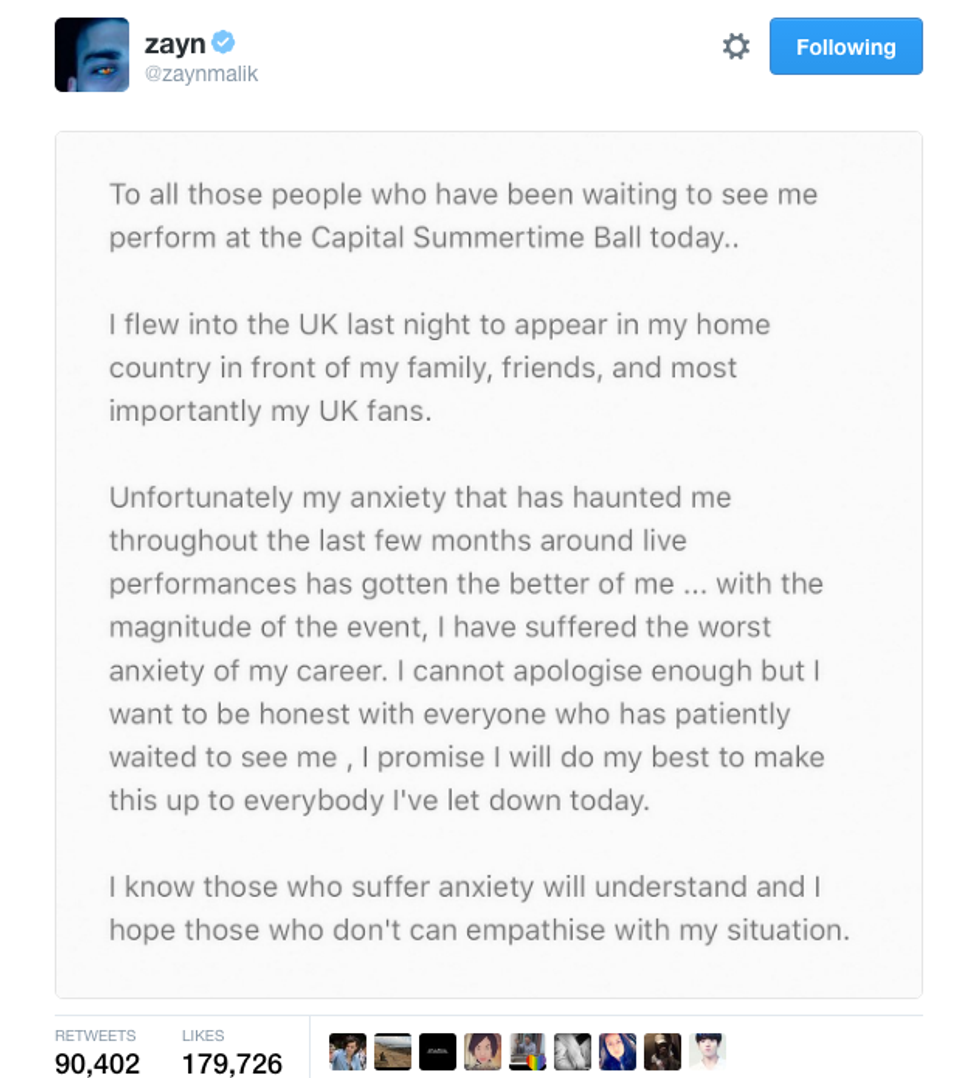Image resolution: width=980 pixels, height=1078 pixels.
Task: Open the second liker avatar with landscape
Action: (393, 1052)
